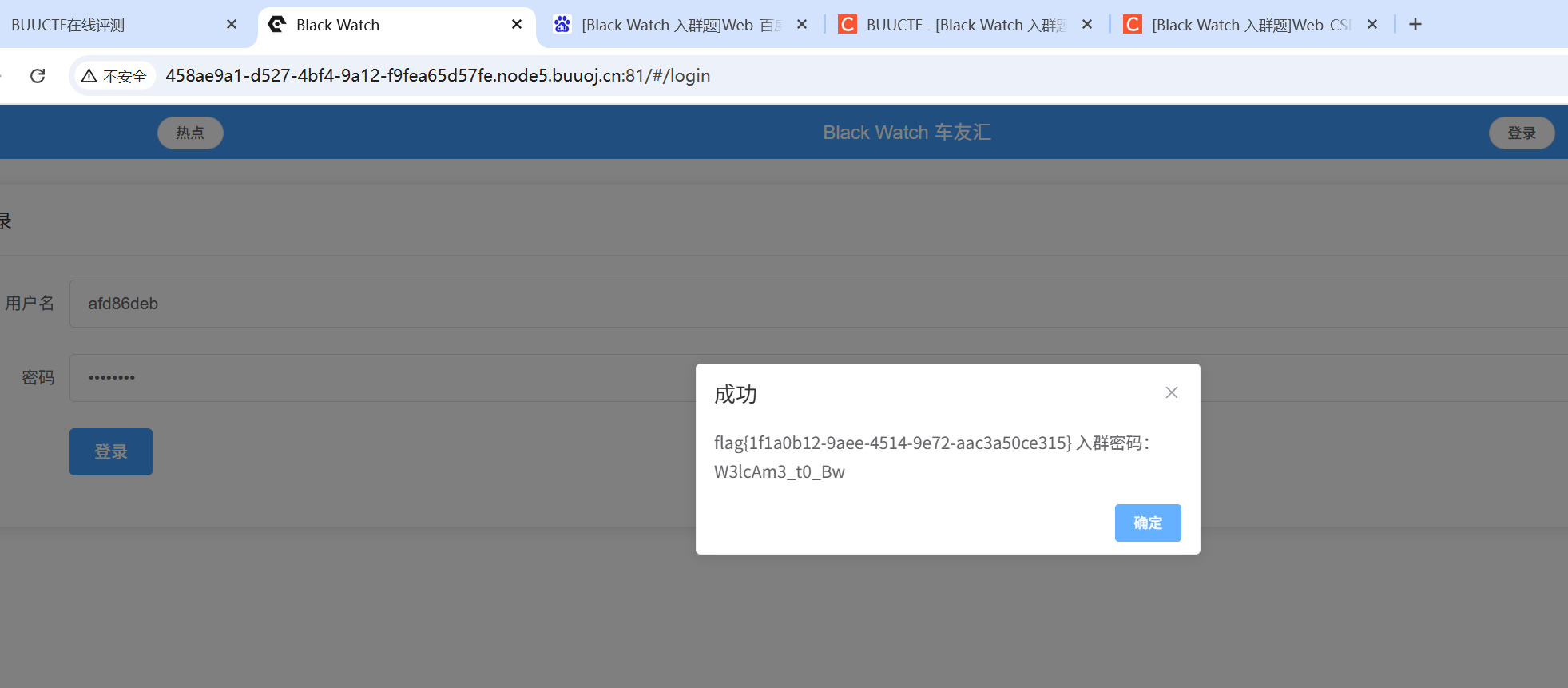This screenshot has width=1568, height=688.
Task: Click the 热点 button in header
Action: pyautogui.click(x=190, y=133)
